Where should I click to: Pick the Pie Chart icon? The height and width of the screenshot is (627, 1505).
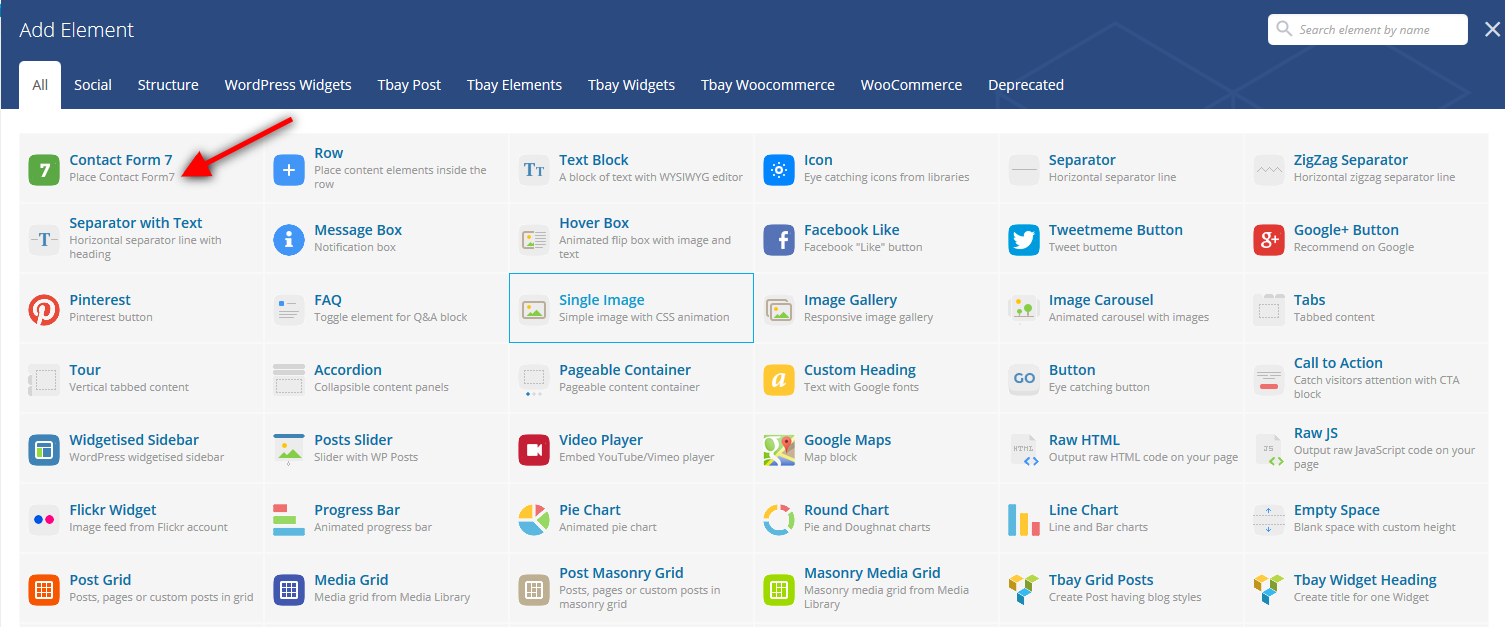pos(534,520)
